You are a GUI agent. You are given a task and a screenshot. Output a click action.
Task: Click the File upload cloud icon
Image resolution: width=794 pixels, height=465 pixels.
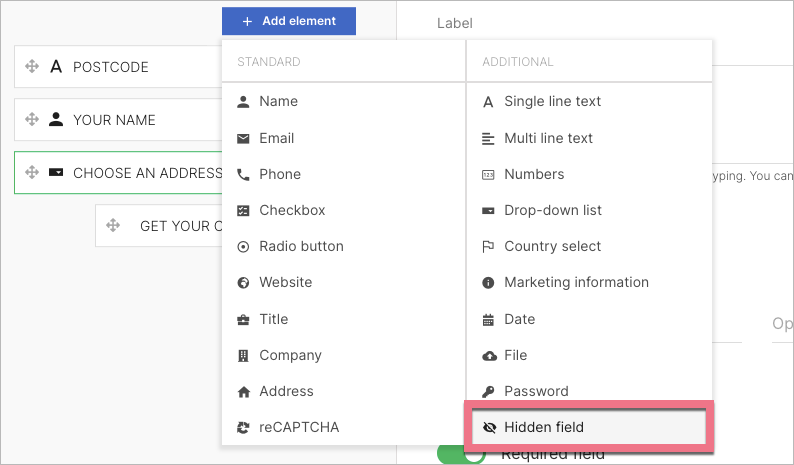[x=488, y=355]
